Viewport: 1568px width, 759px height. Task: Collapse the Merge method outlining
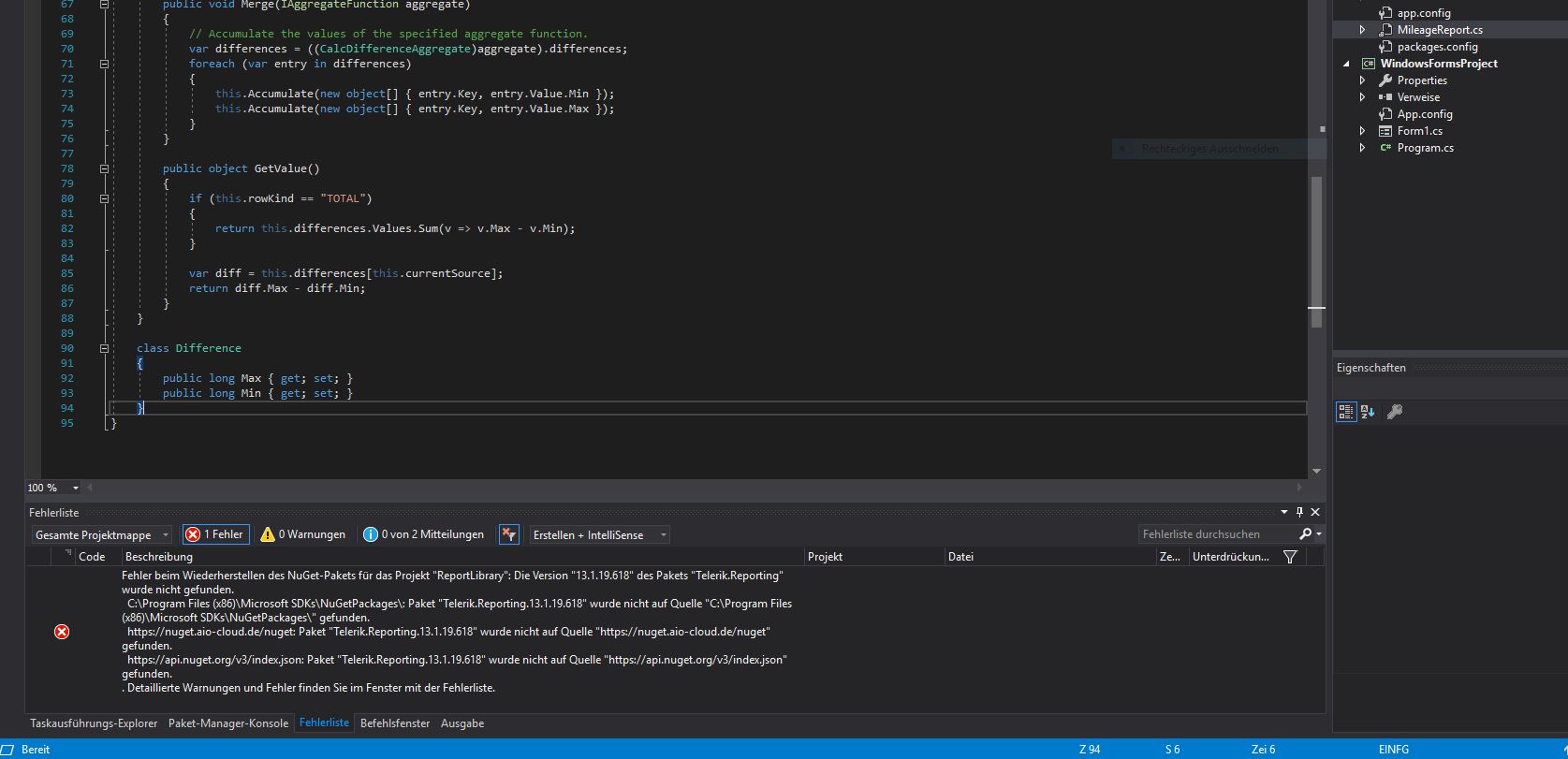click(104, 4)
